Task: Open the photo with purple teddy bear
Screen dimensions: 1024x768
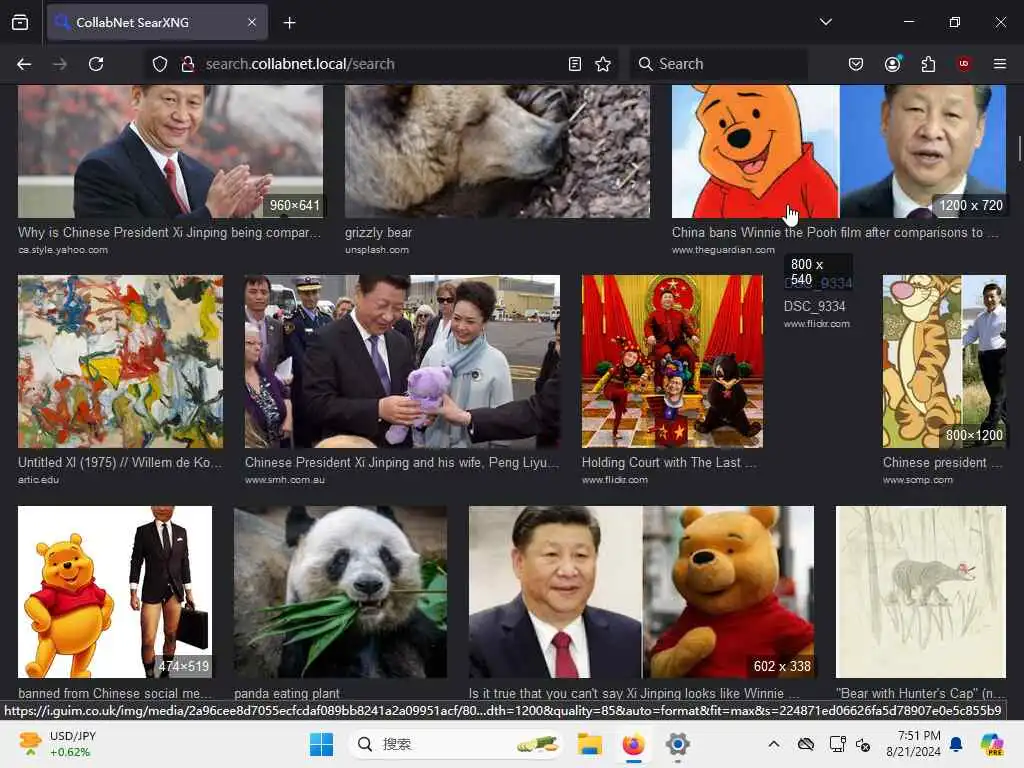Action: pyautogui.click(x=402, y=361)
